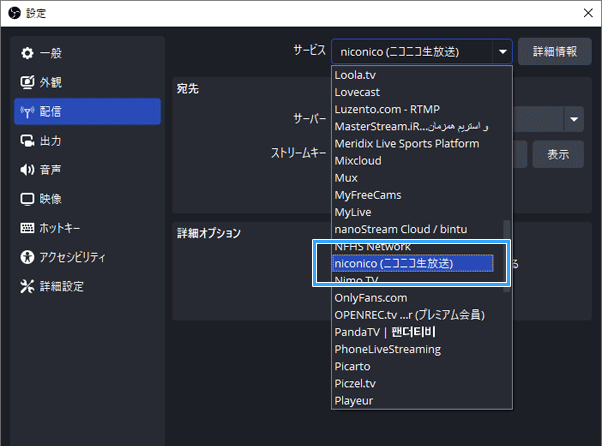Select niconico (ニコニコ生放送) highlighted entry
Image resolution: width=602 pixels, height=446 pixels.
(413, 263)
